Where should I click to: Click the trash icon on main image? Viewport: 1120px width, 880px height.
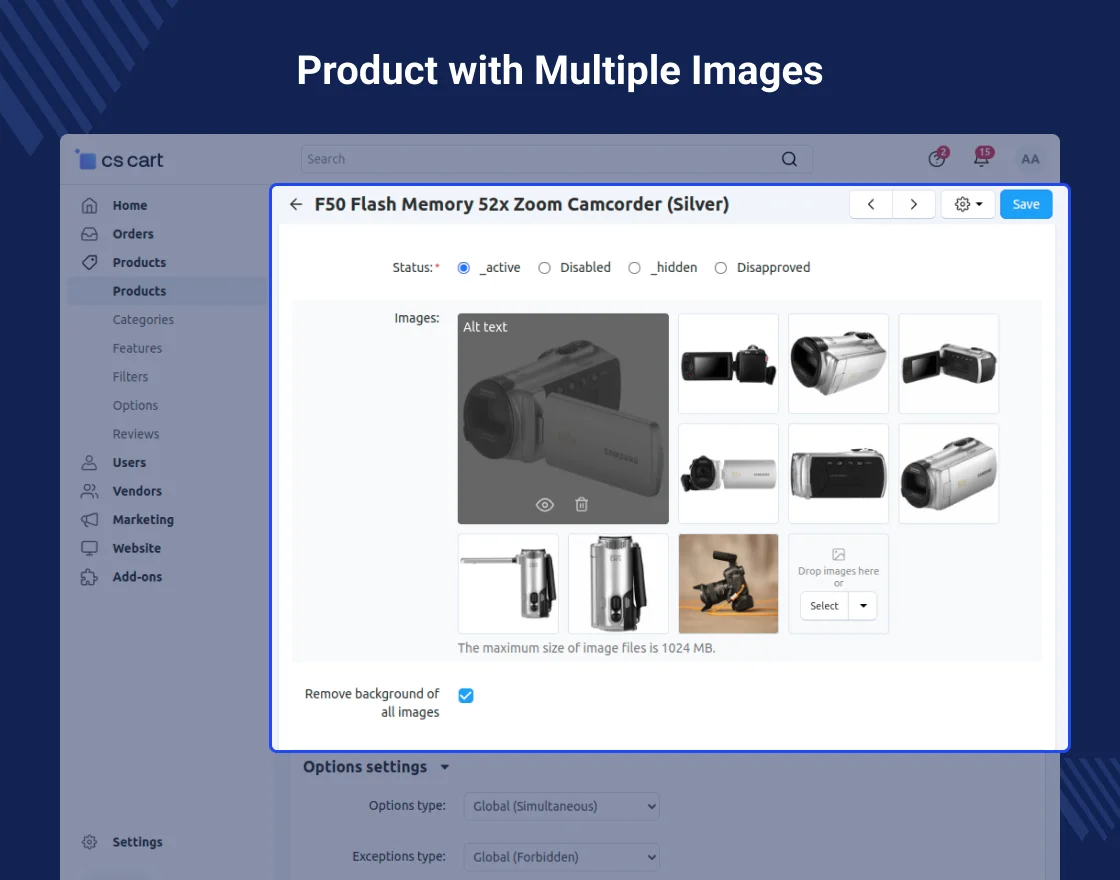pos(581,505)
